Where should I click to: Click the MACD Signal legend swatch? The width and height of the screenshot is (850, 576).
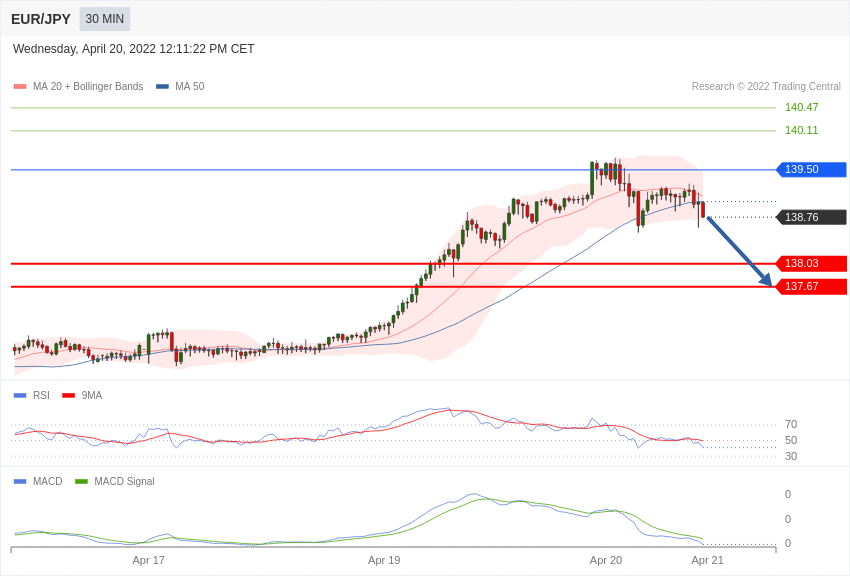click(81, 481)
